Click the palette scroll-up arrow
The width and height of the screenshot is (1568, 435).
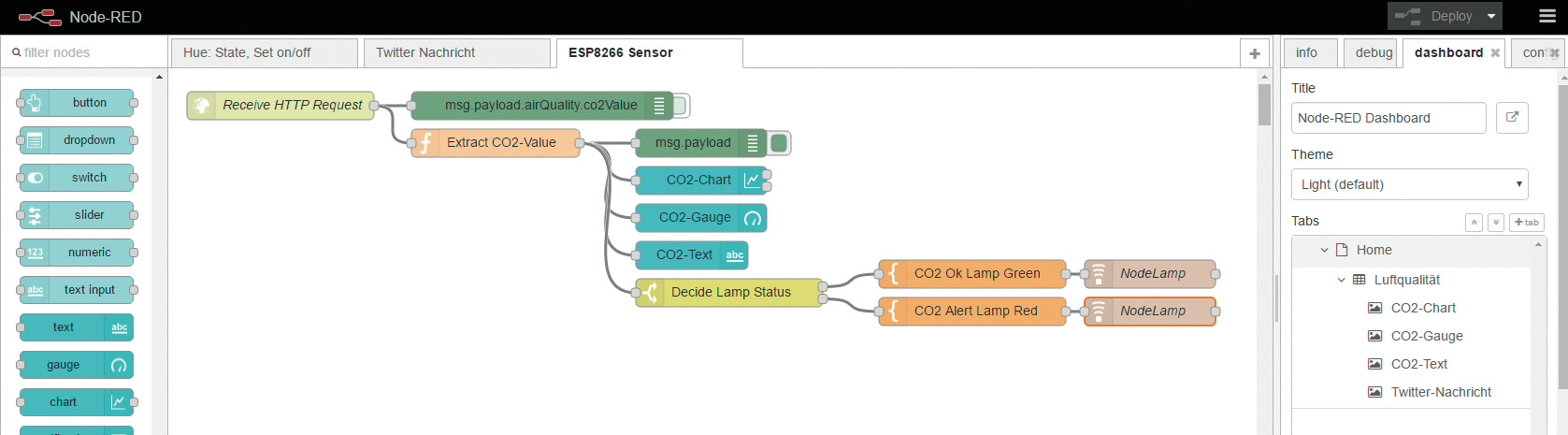click(x=159, y=77)
